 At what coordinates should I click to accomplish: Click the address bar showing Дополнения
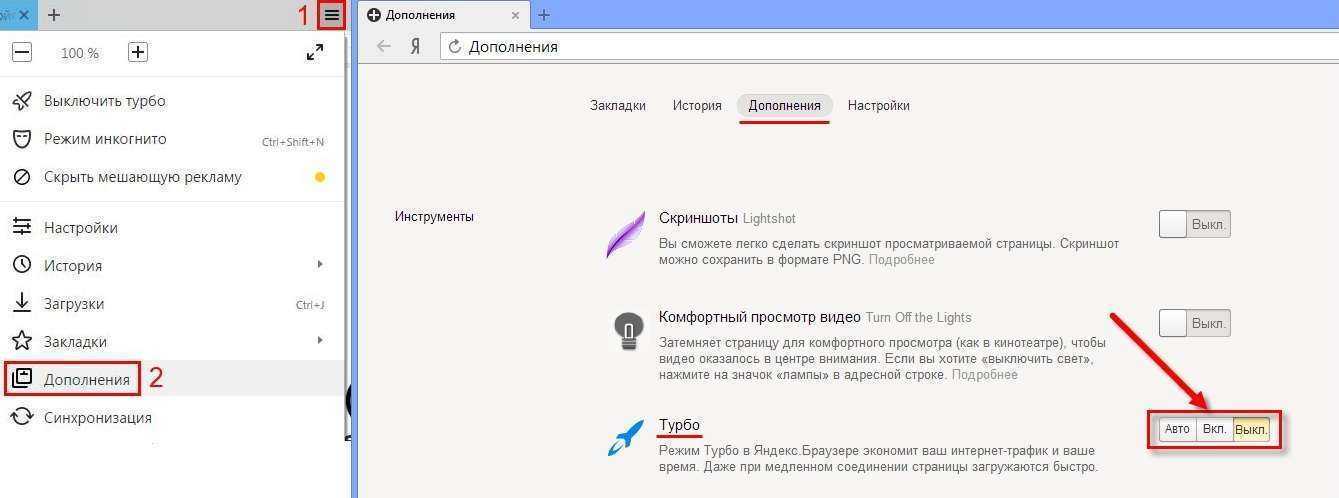click(x=800, y=47)
